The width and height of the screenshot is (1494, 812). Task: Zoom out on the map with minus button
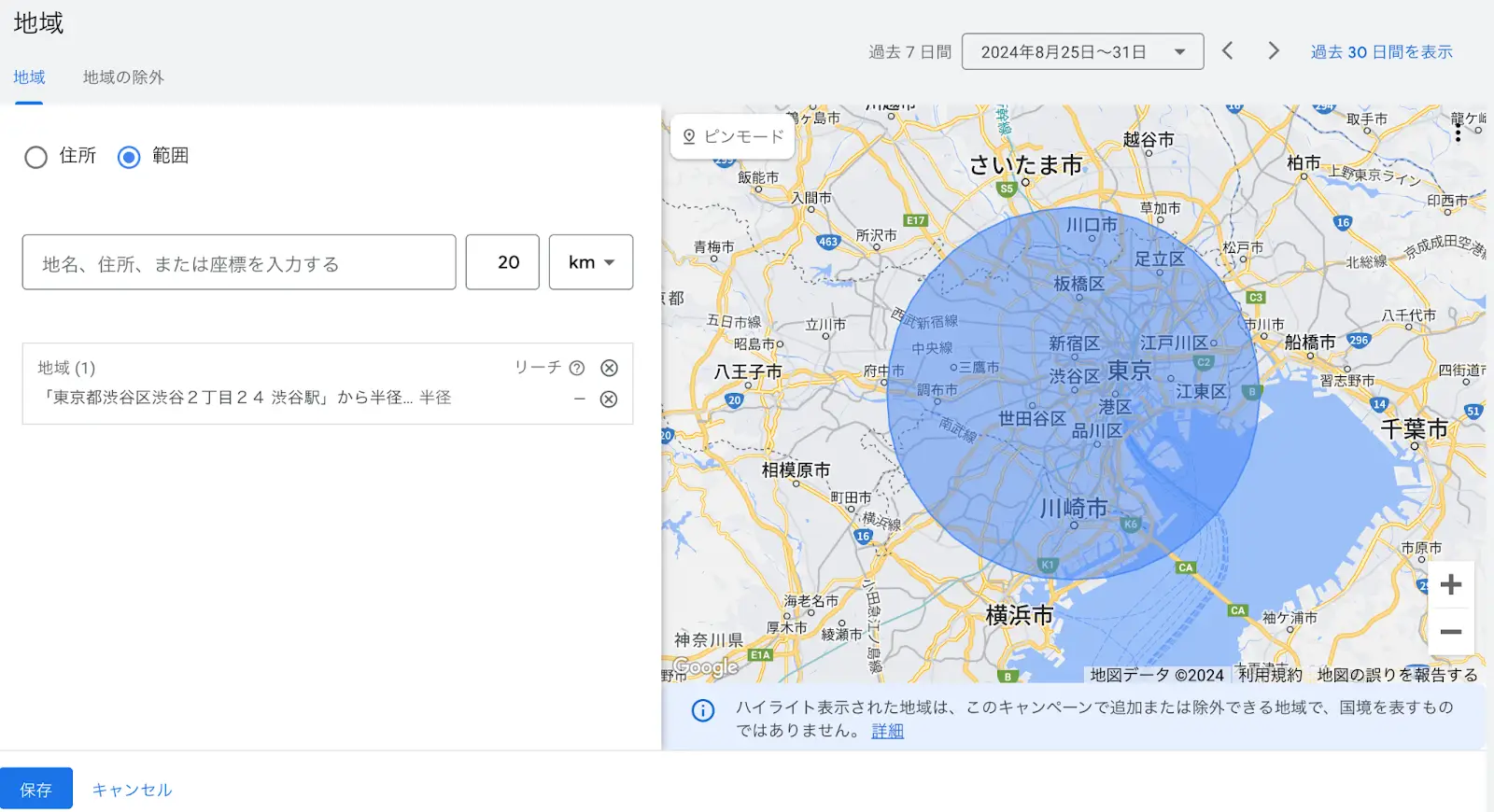[1451, 632]
